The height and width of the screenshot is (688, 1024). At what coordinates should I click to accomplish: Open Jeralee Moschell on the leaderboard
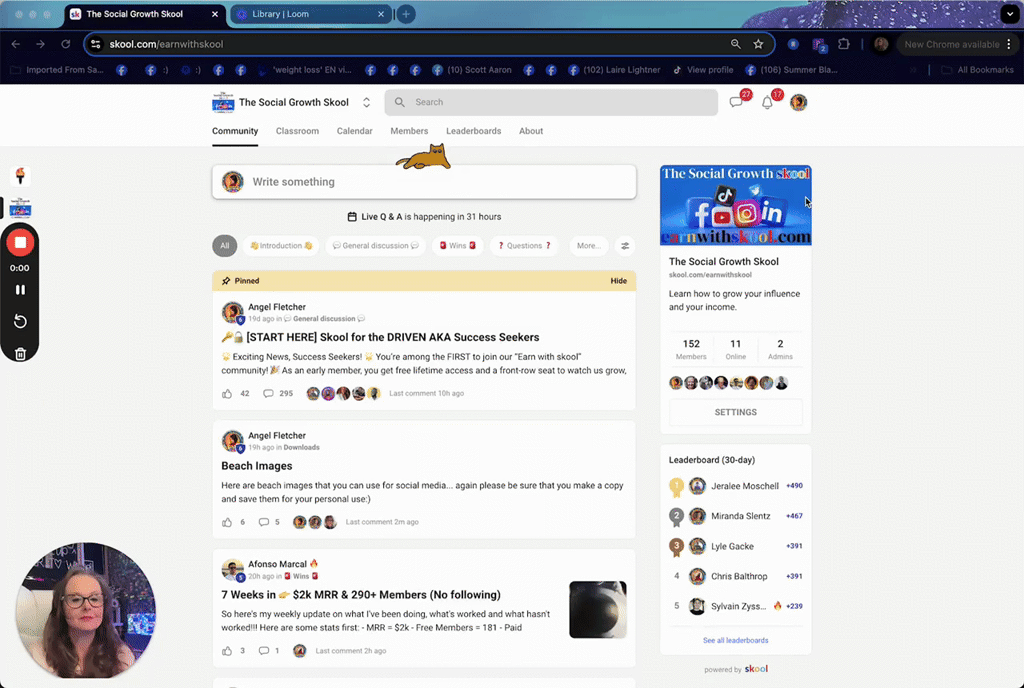(x=744, y=486)
